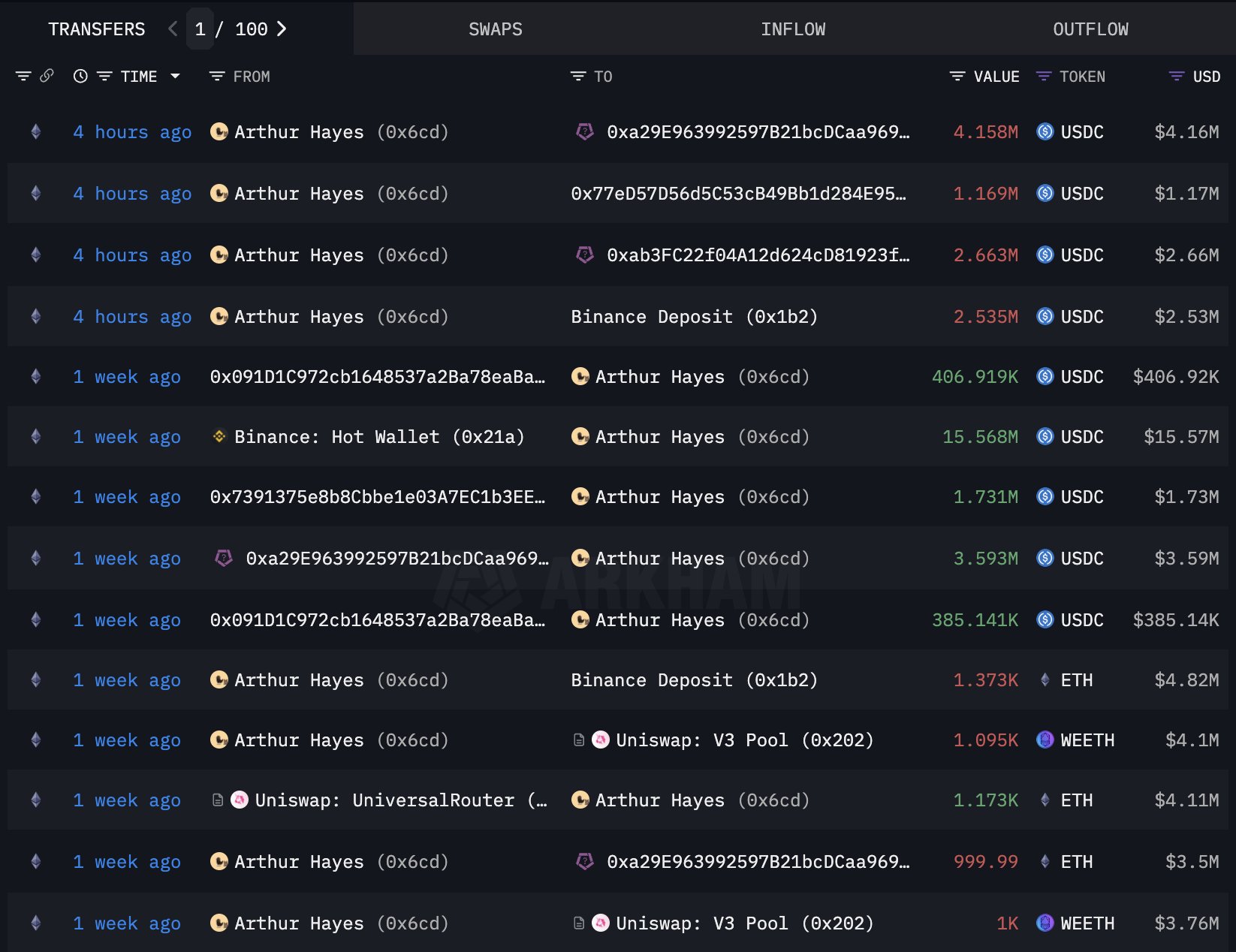
Task: Go to previous transfers page
Action: coord(173,29)
